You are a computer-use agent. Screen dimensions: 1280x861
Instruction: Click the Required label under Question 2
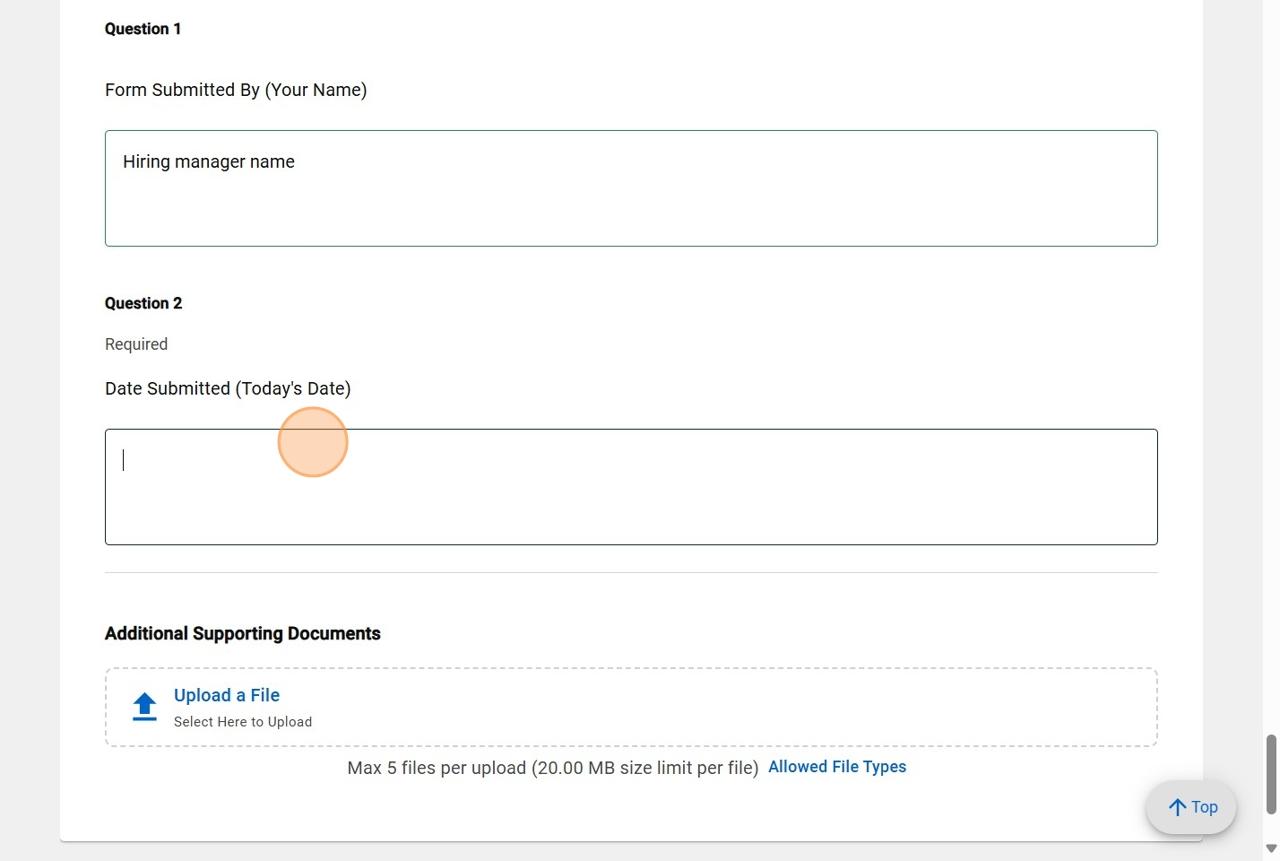click(136, 344)
